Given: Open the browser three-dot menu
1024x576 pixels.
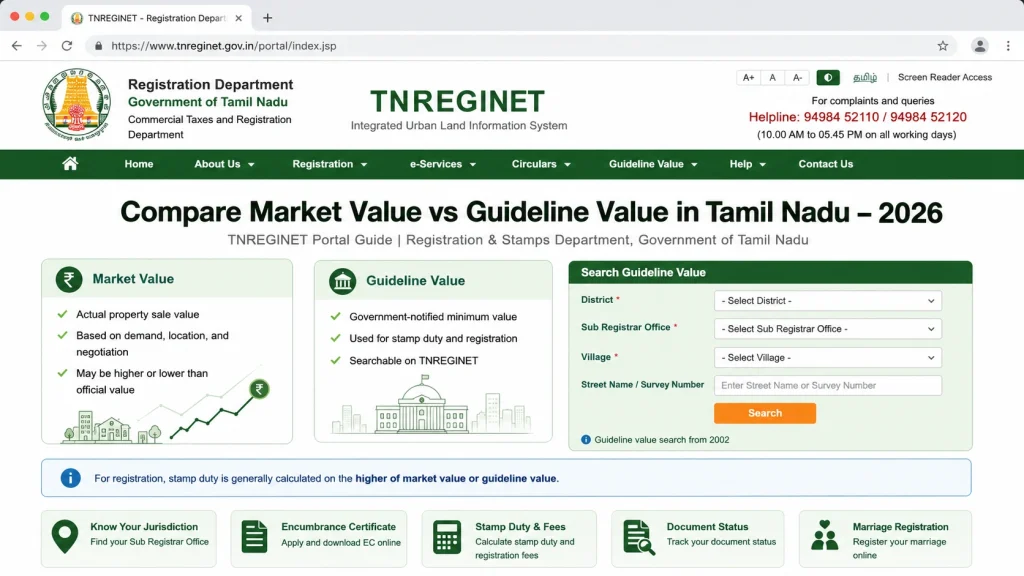Looking at the screenshot, I should pos(1008,46).
